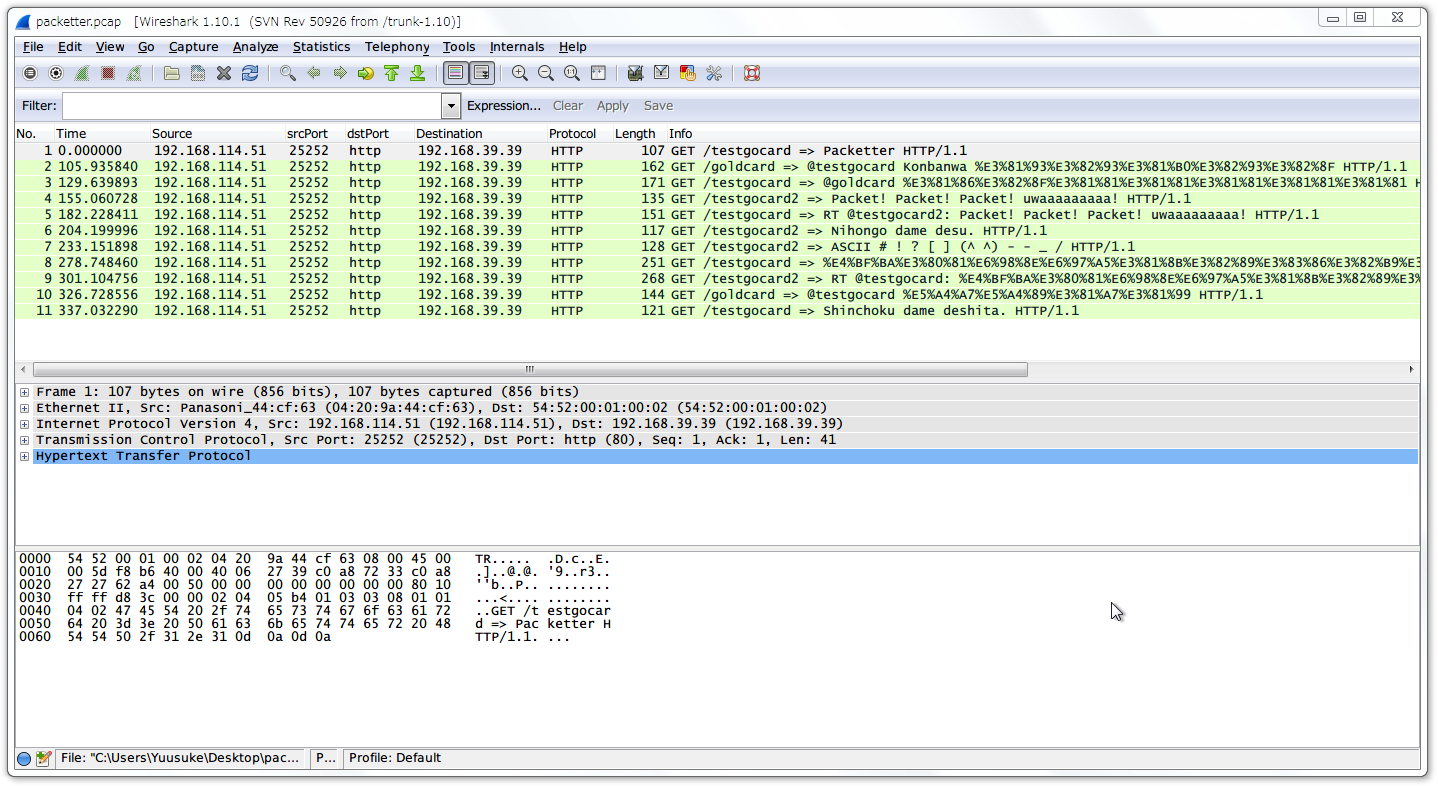Go forward in packet history arrow
Screen dimensions: 1438x786
(340, 73)
